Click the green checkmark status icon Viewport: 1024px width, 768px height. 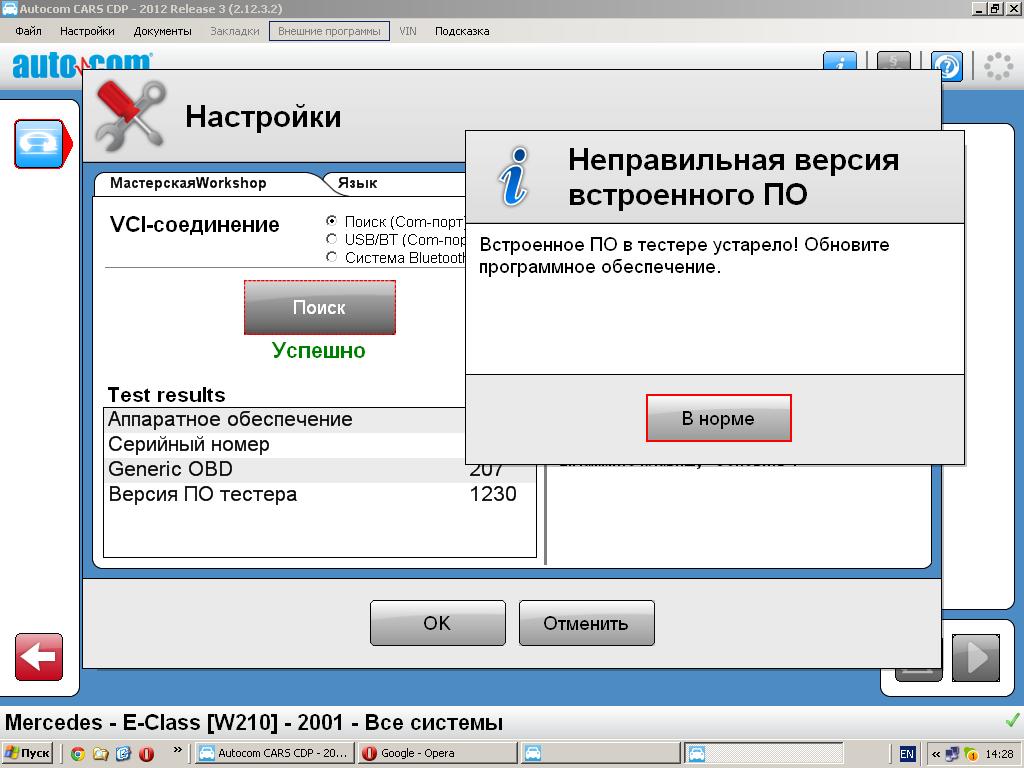coord(1012,721)
